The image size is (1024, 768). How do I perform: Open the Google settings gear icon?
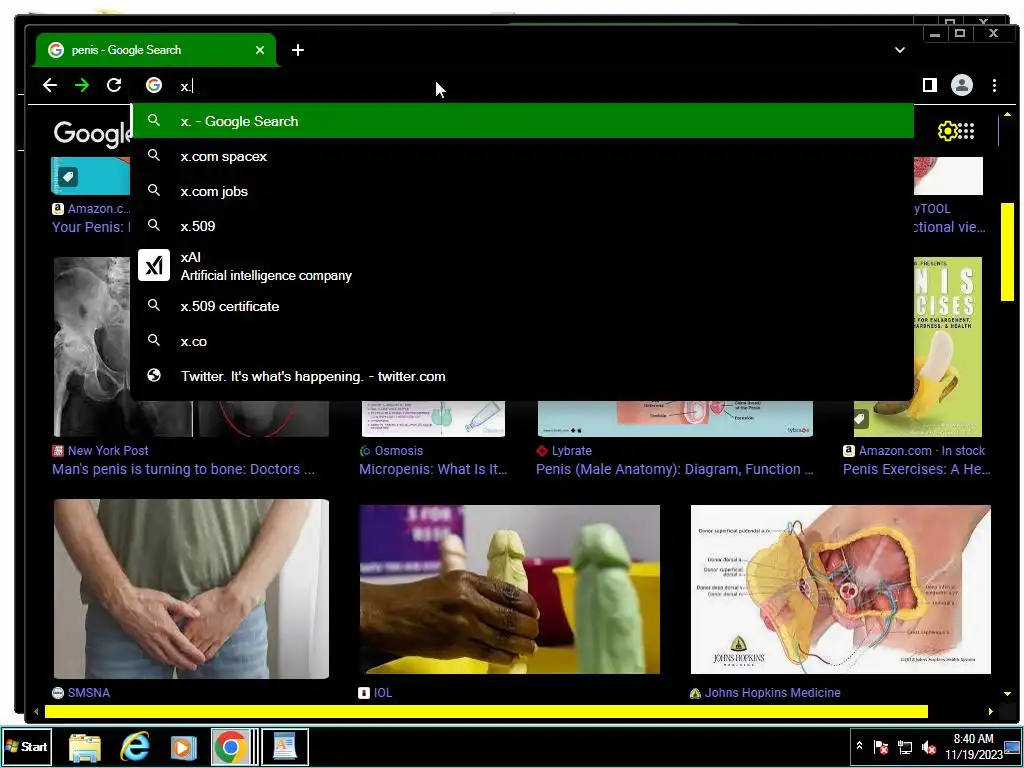(946, 131)
